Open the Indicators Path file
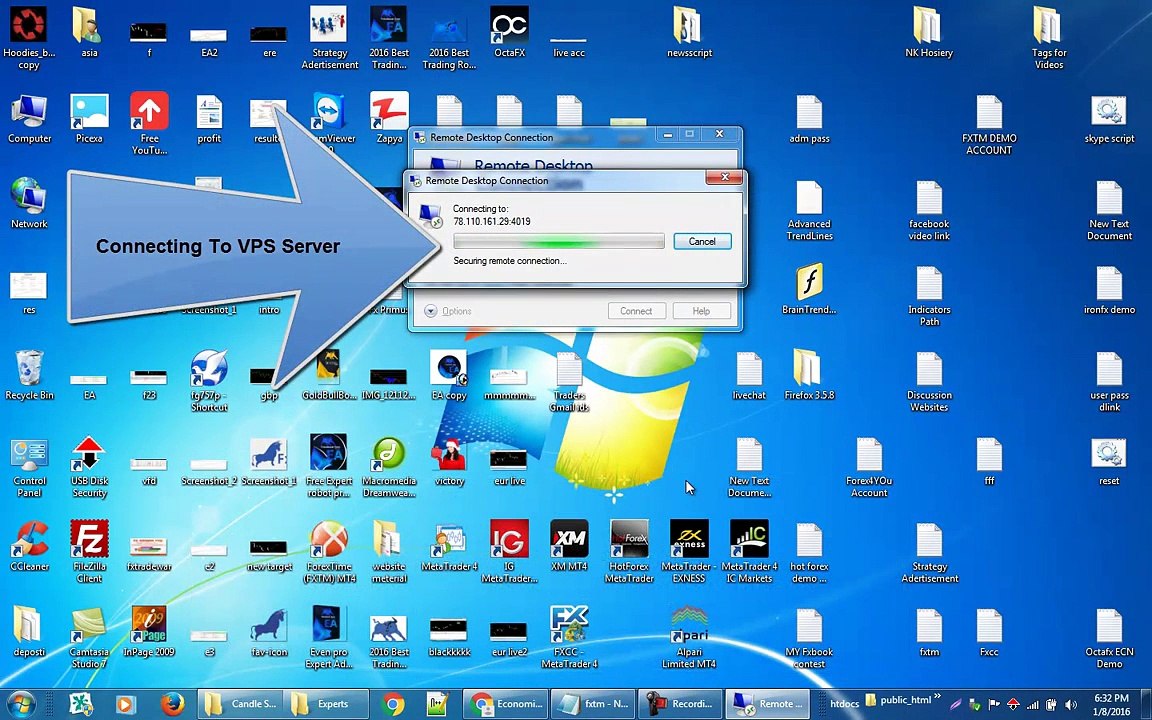Viewport: 1152px width, 720px height. pyautogui.click(x=929, y=294)
